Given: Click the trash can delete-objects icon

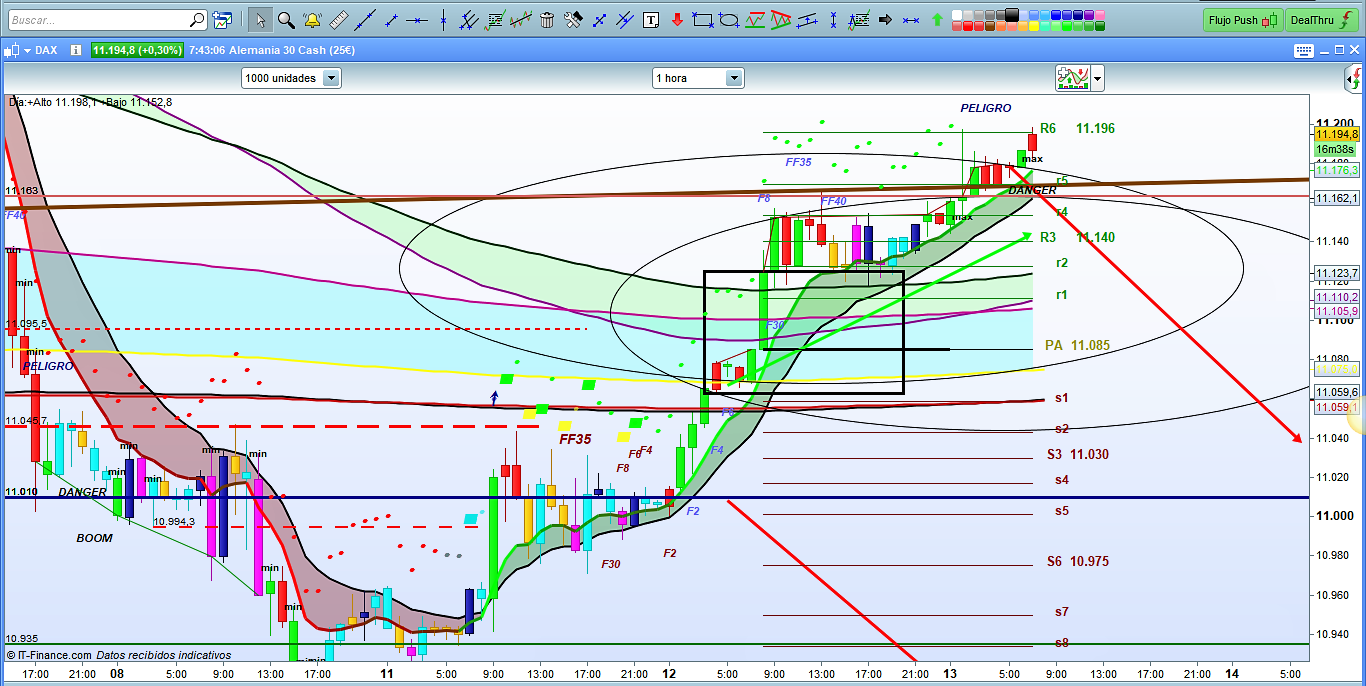Looking at the screenshot, I should tap(547, 20).
